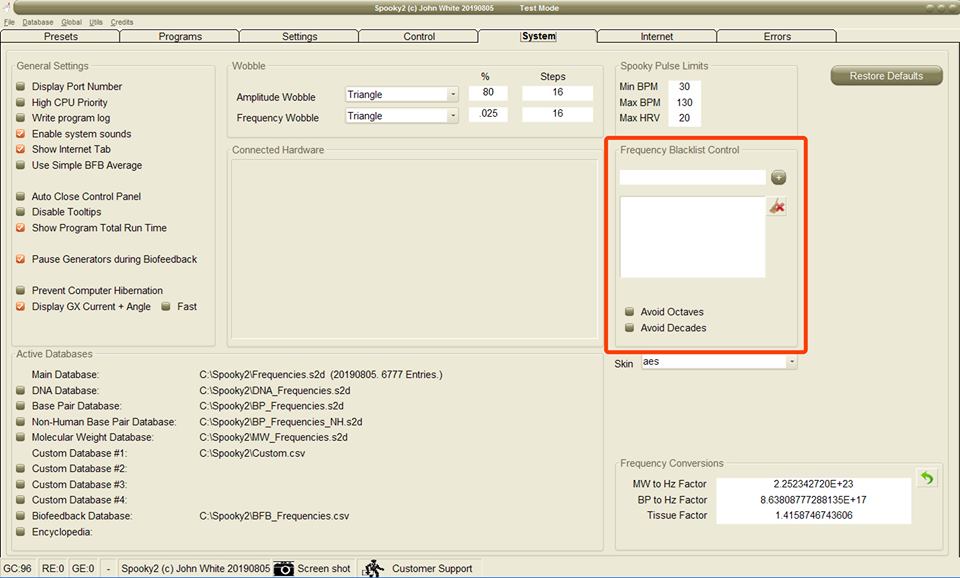Toggle the Fast option for GX display
Viewport: 960px width, 578px height.
click(166, 307)
